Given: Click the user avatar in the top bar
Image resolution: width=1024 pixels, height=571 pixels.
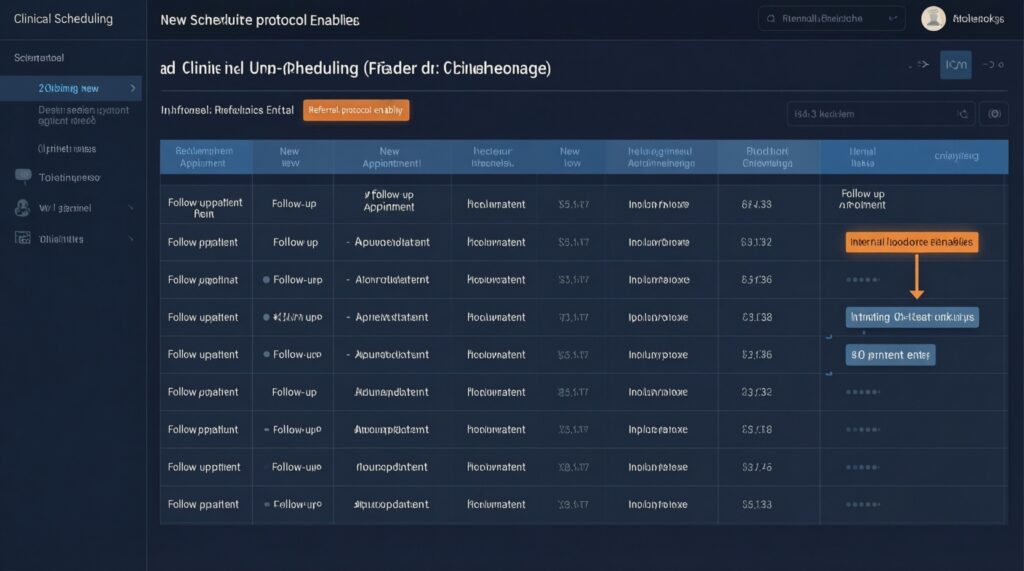Looking at the screenshot, I should pyautogui.click(x=933, y=18).
